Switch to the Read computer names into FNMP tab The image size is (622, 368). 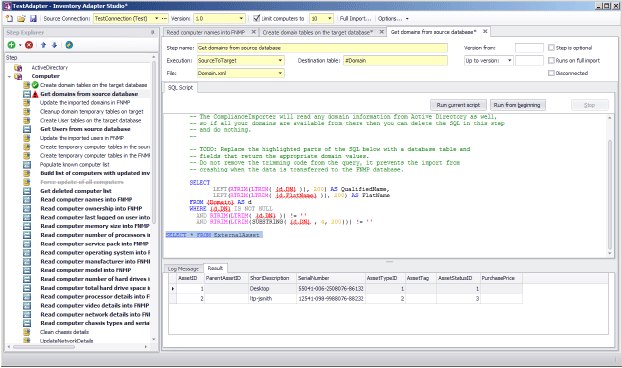pos(205,33)
